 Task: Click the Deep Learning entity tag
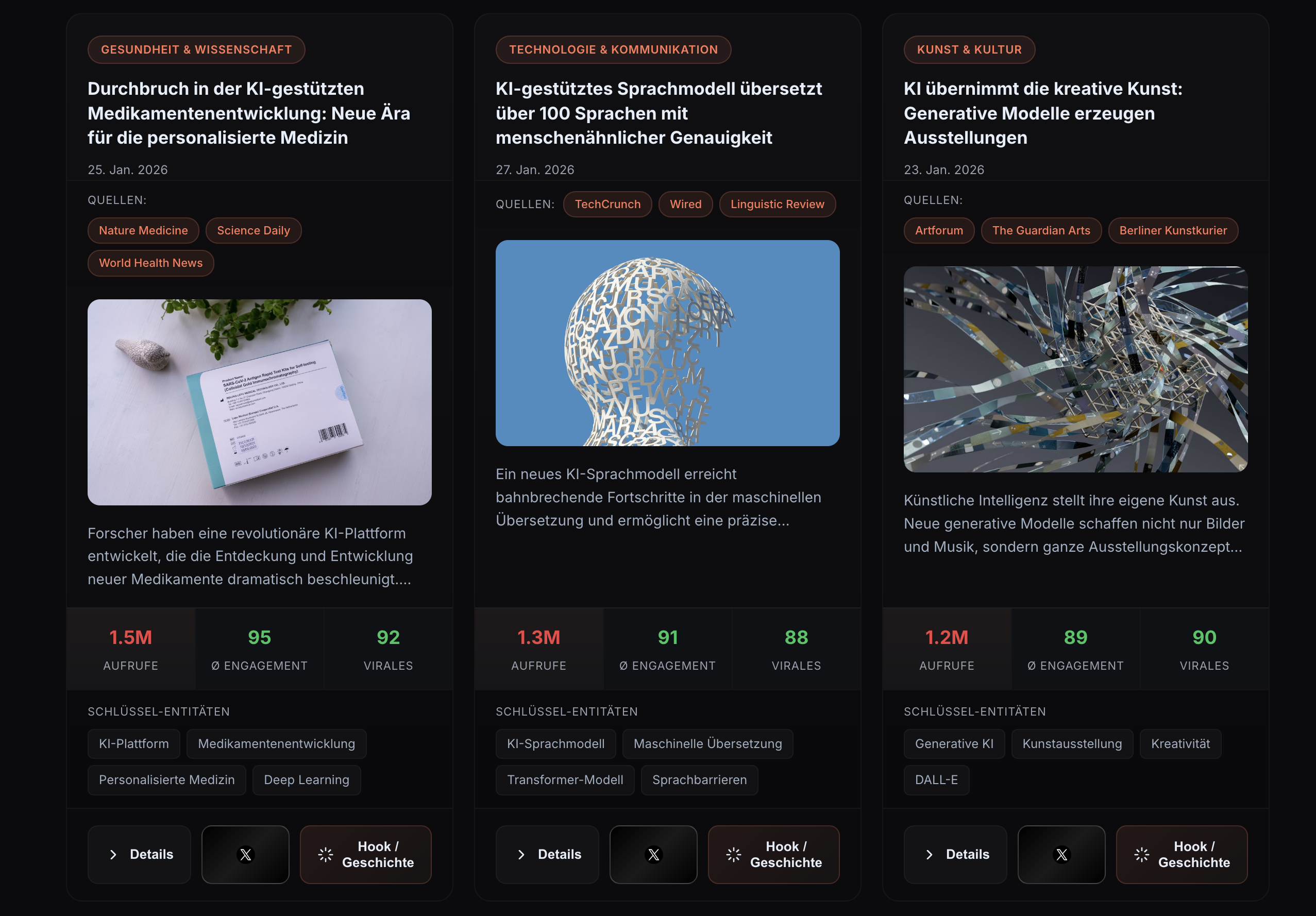pos(306,779)
